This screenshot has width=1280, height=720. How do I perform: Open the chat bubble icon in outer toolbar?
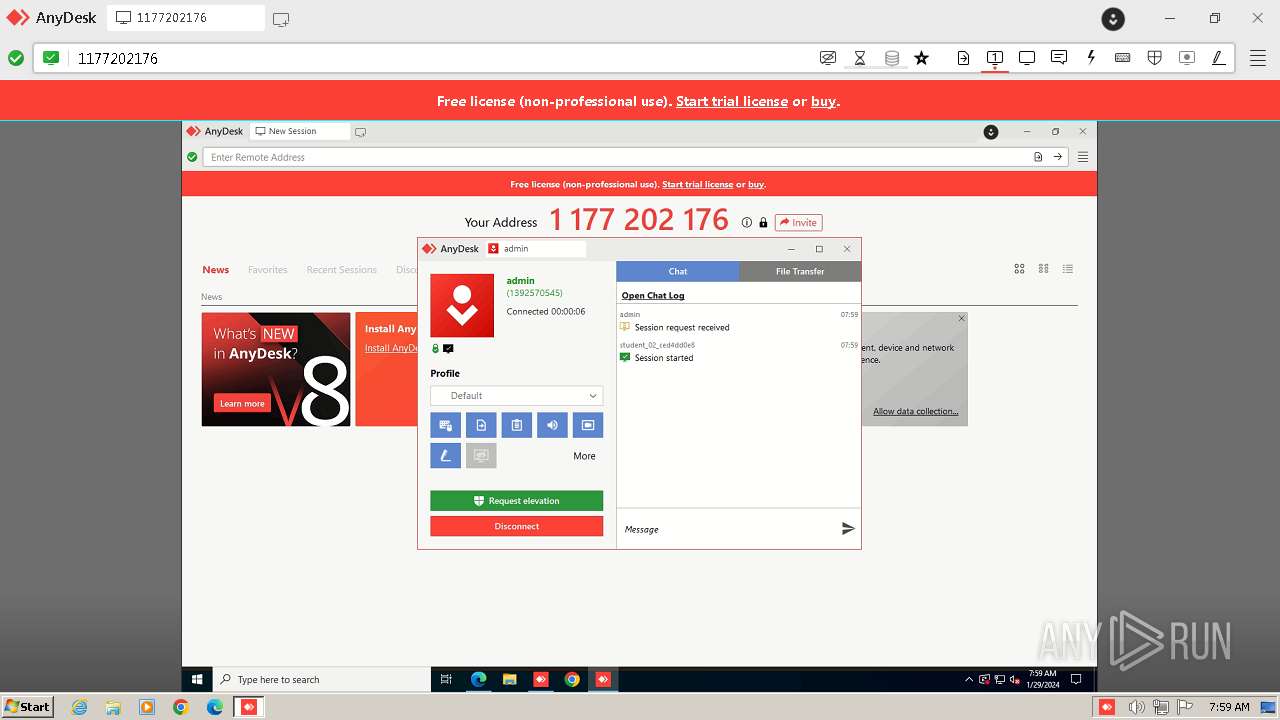pyautogui.click(x=1059, y=58)
